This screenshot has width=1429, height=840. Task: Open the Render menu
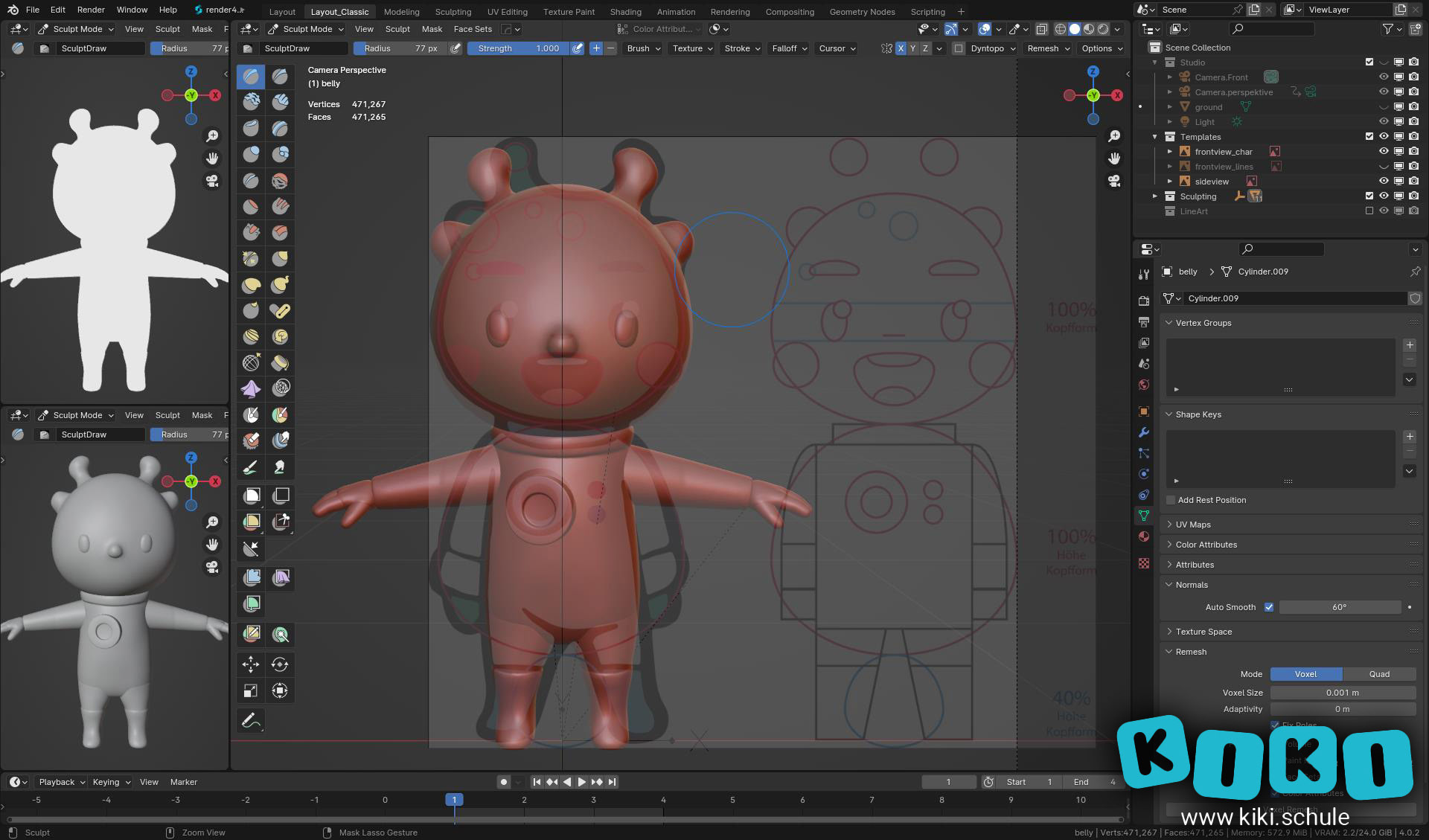coord(91,10)
